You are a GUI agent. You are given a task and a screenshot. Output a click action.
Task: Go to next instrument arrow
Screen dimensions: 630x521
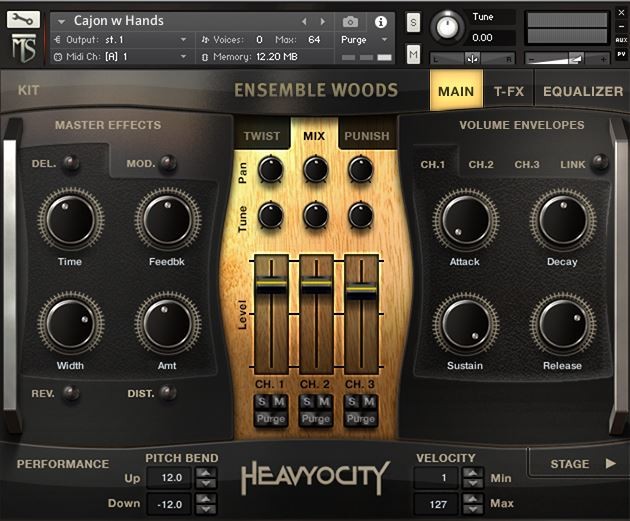click(x=322, y=22)
